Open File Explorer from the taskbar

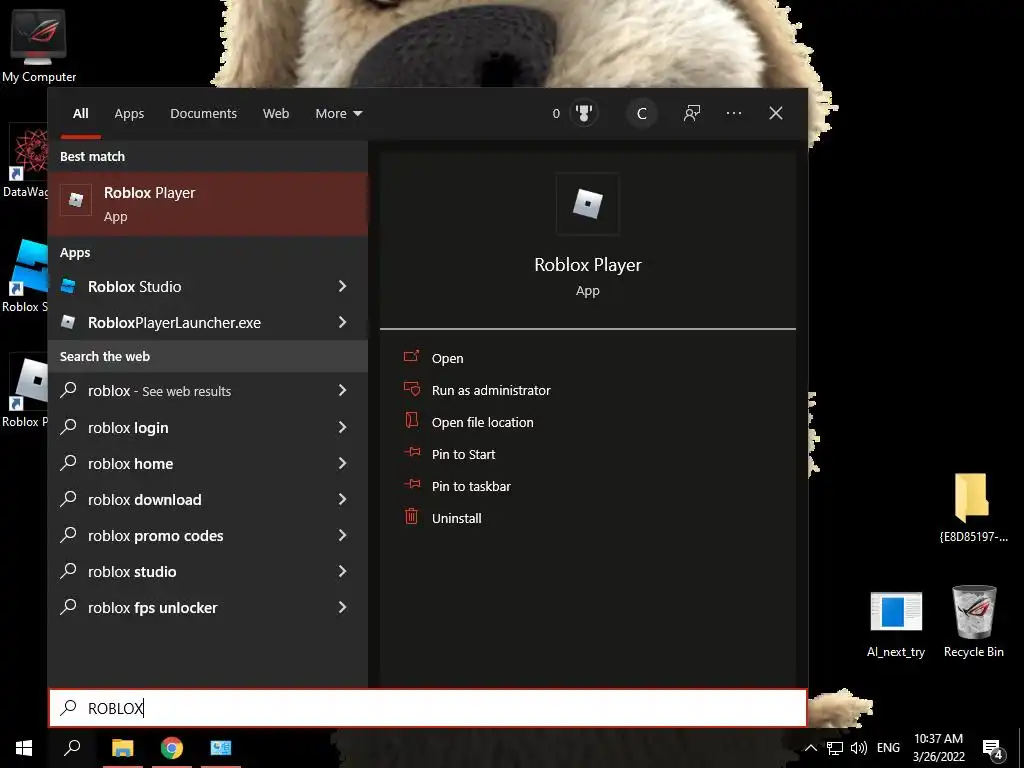(x=122, y=748)
